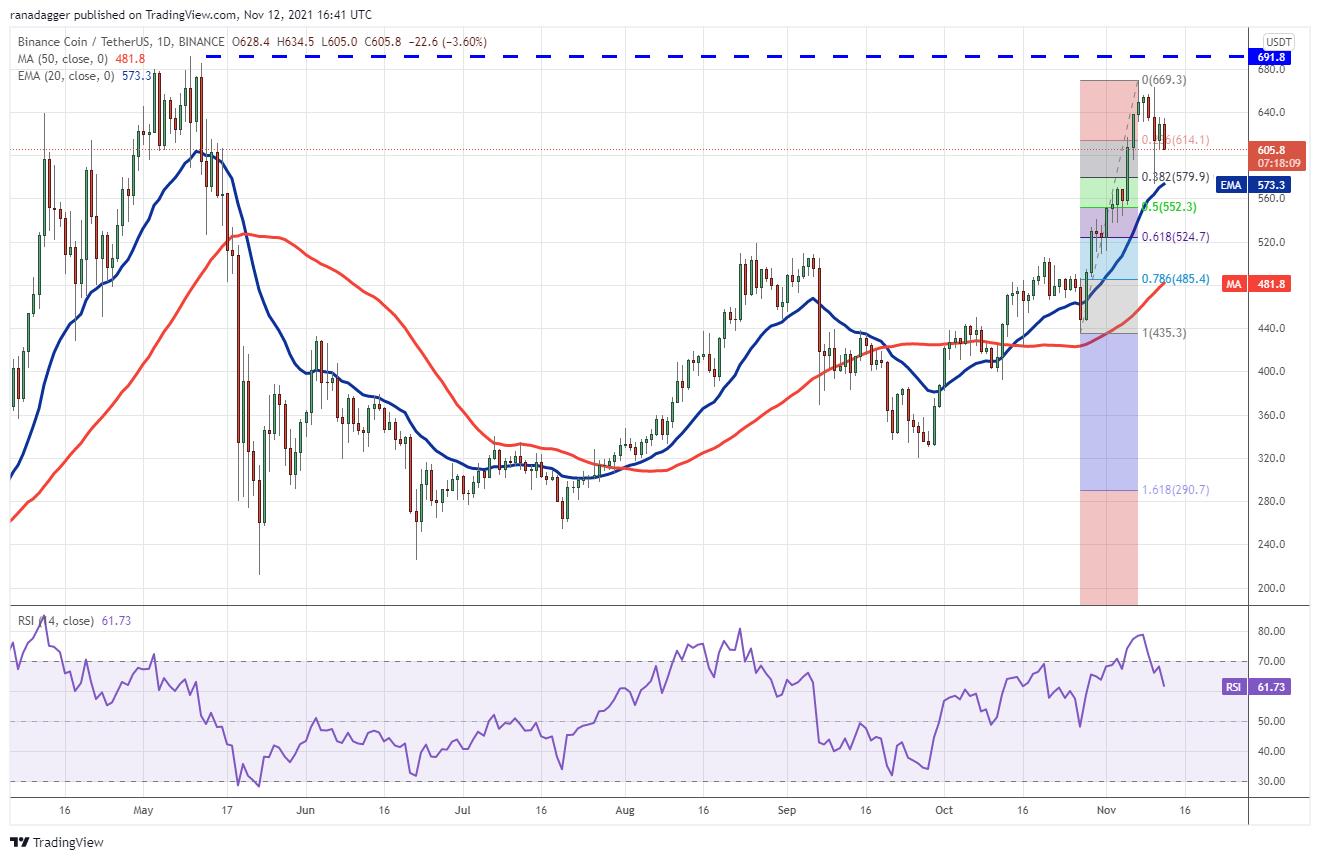Viewport: 1320px width, 860px height.
Task: Click the Fibonacci 1.618(290.7) level label
Action: point(1174,490)
